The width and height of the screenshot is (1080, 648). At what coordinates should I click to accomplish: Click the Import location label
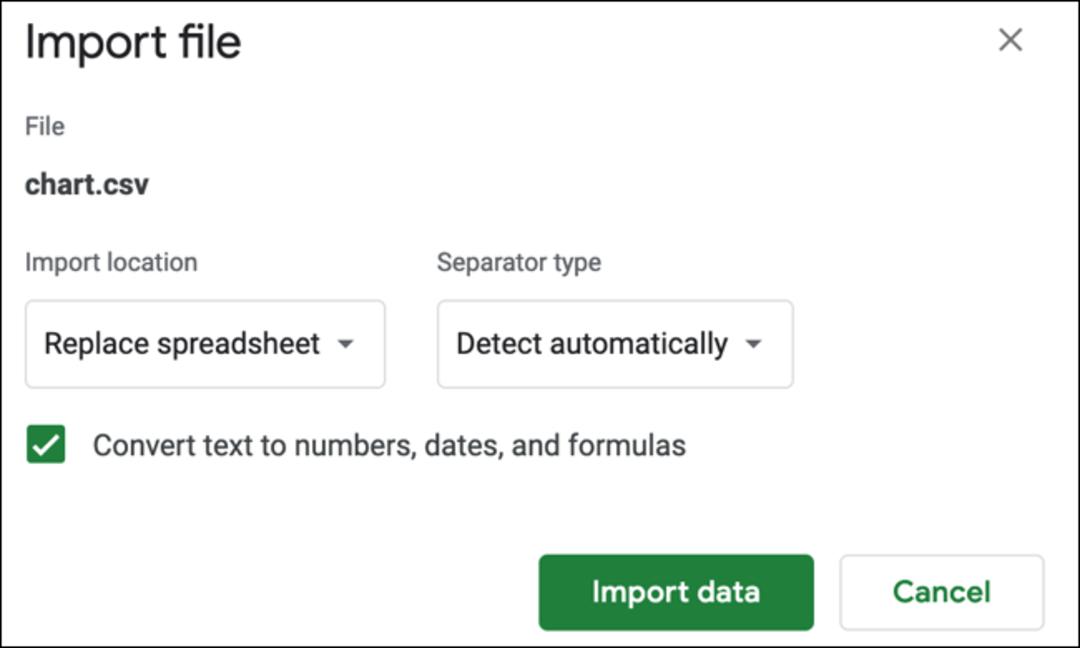click(x=111, y=262)
